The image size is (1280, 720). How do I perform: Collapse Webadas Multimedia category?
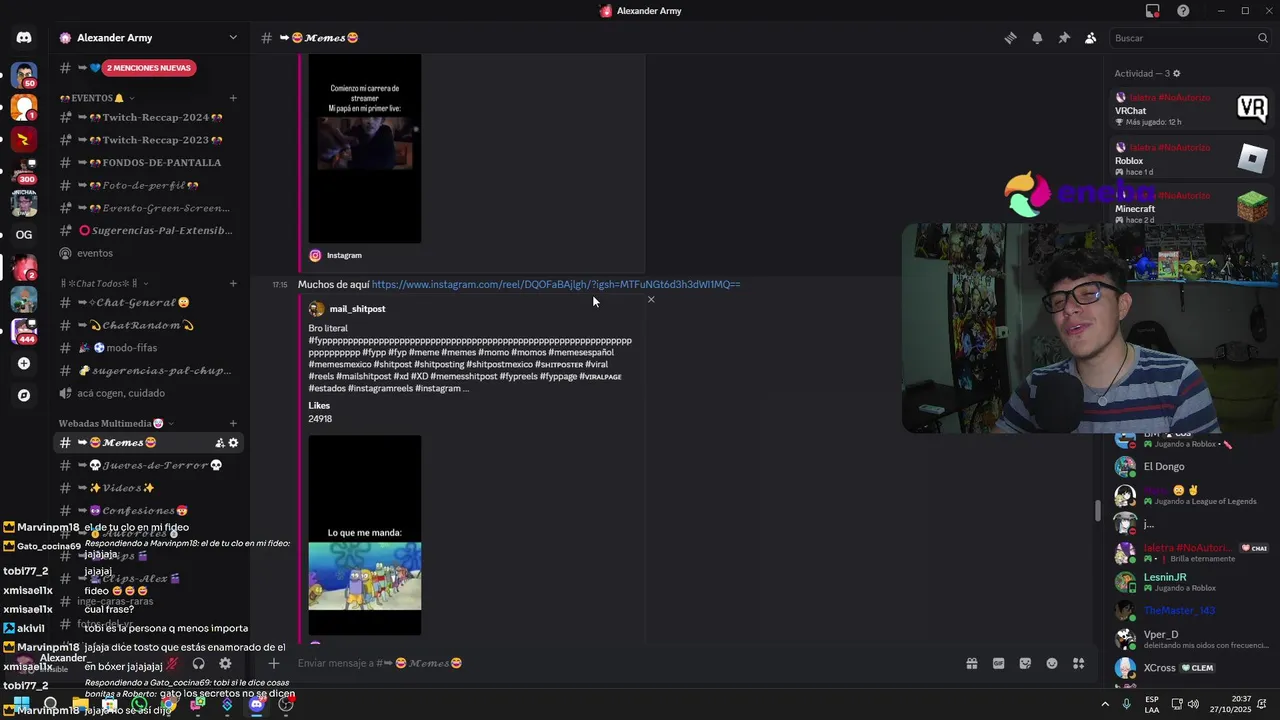click(116, 423)
